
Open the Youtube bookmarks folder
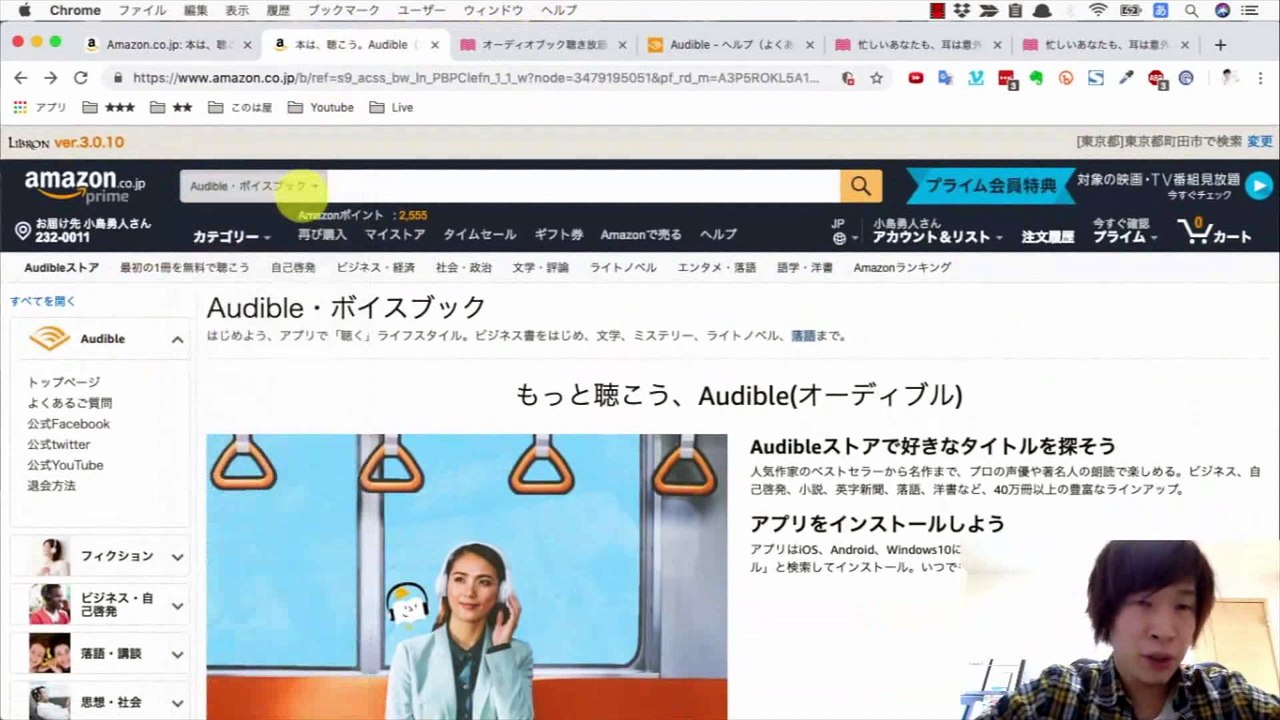click(x=321, y=107)
